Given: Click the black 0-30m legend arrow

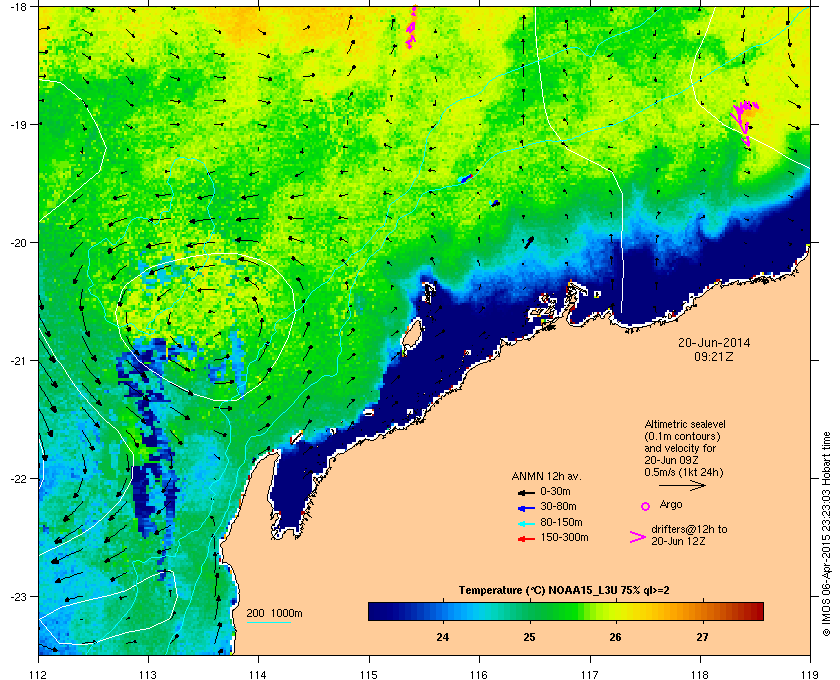Looking at the screenshot, I should tap(526, 492).
